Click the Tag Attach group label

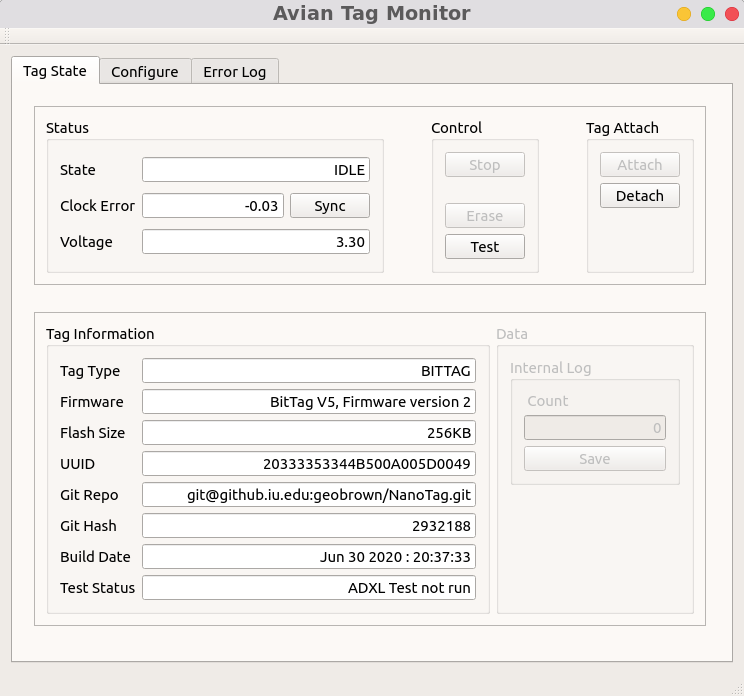point(622,128)
